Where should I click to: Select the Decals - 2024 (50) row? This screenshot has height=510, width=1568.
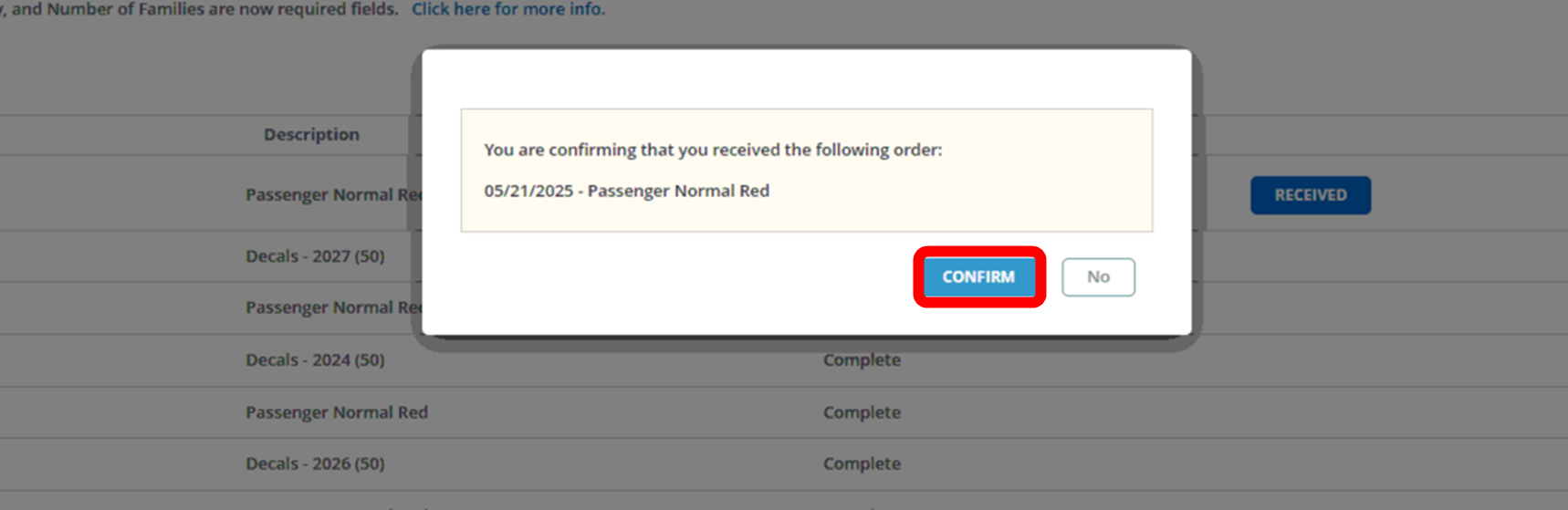(x=315, y=360)
